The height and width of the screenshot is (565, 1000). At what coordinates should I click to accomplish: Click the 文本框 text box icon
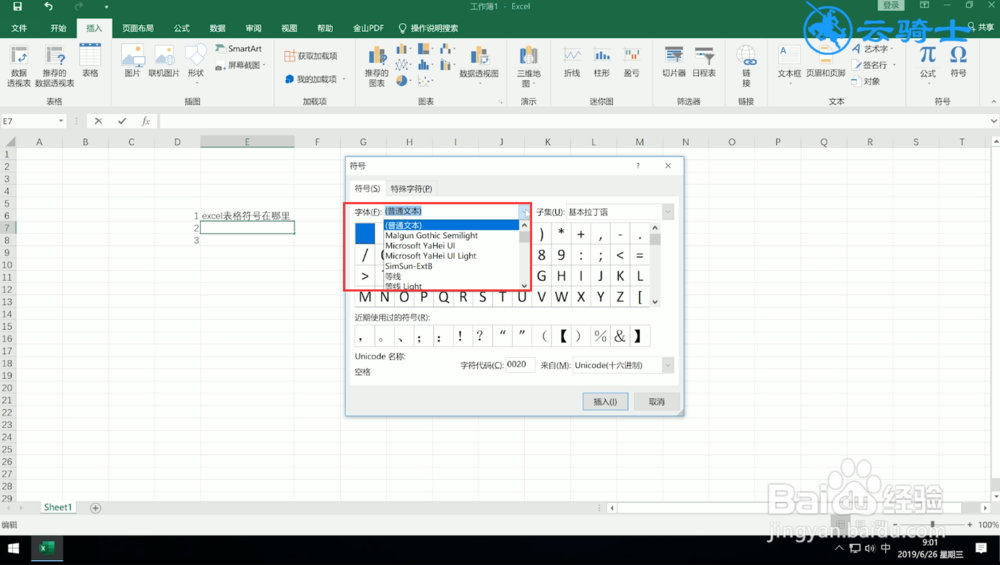pyautogui.click(x=789, y=62)
